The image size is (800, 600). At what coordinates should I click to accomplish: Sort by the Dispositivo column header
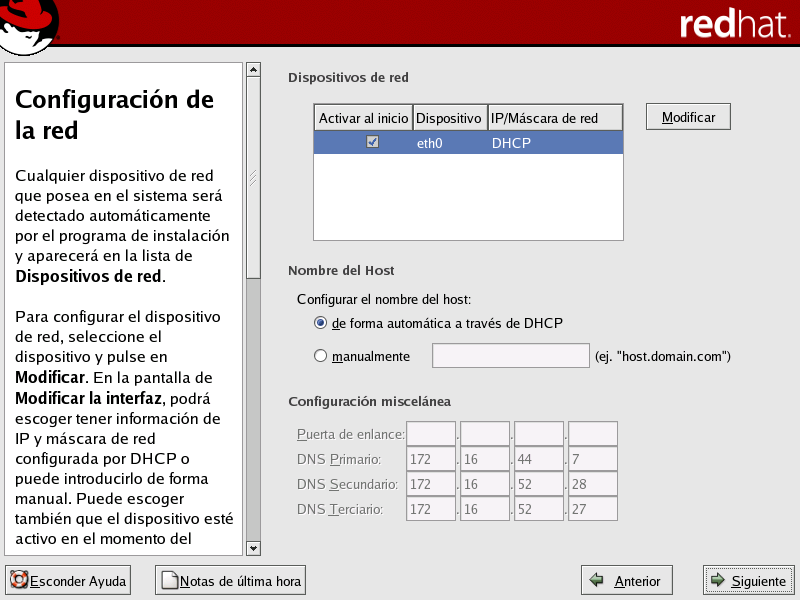pyautogui.click(x=449, y=118)
